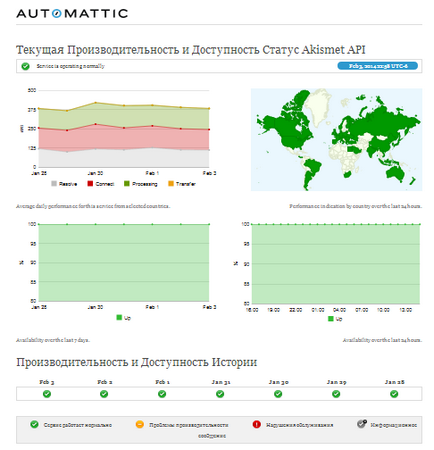
Task: Click the Jan 30 history status checkmark
Action: [x=278, y=394]
